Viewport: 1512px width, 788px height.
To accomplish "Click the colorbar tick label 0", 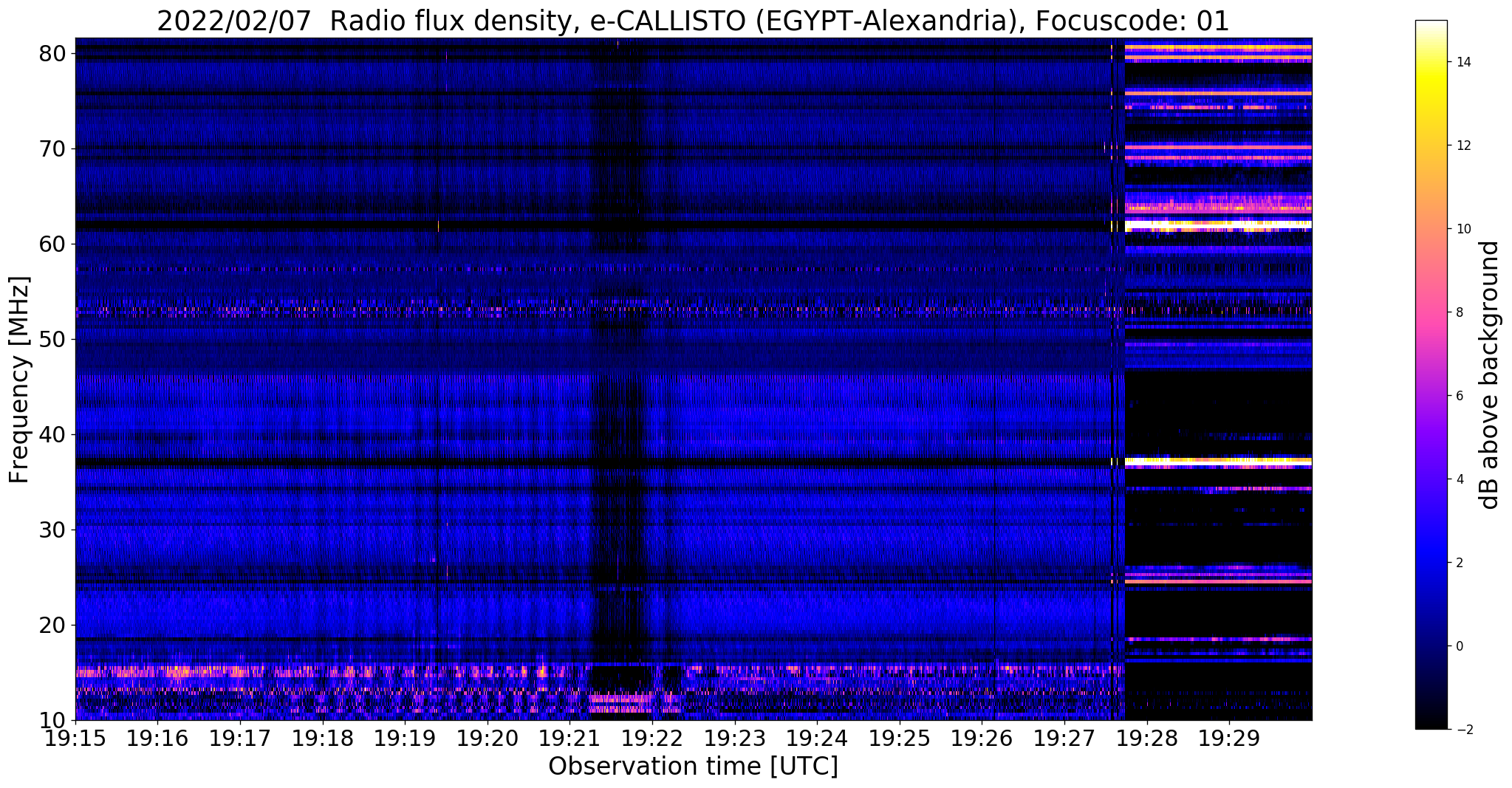I will click(1459, 646).
